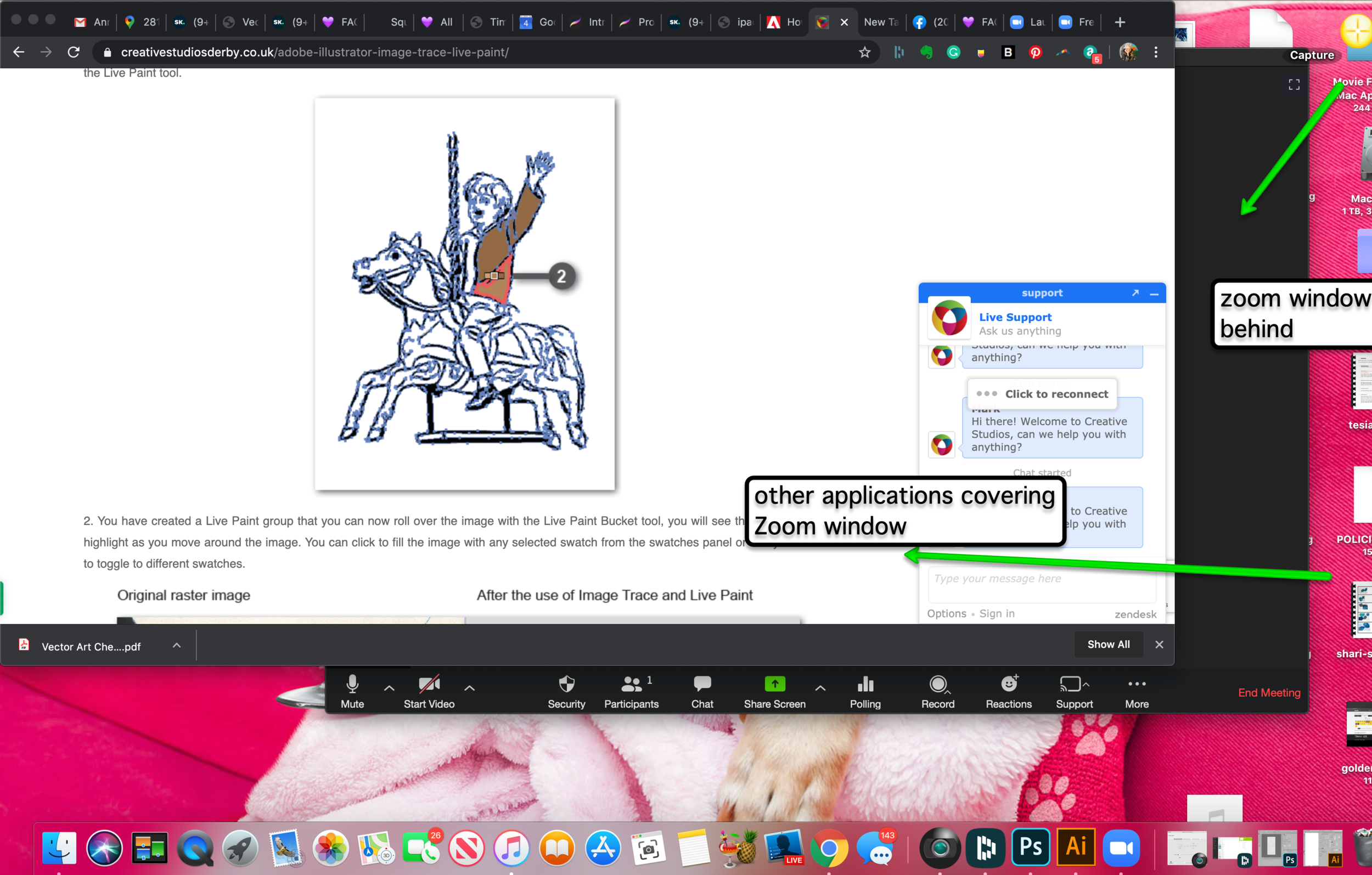Open Photoshop from the dock
This screenshot has height=875, width=1372.
tap(1030, 848)
